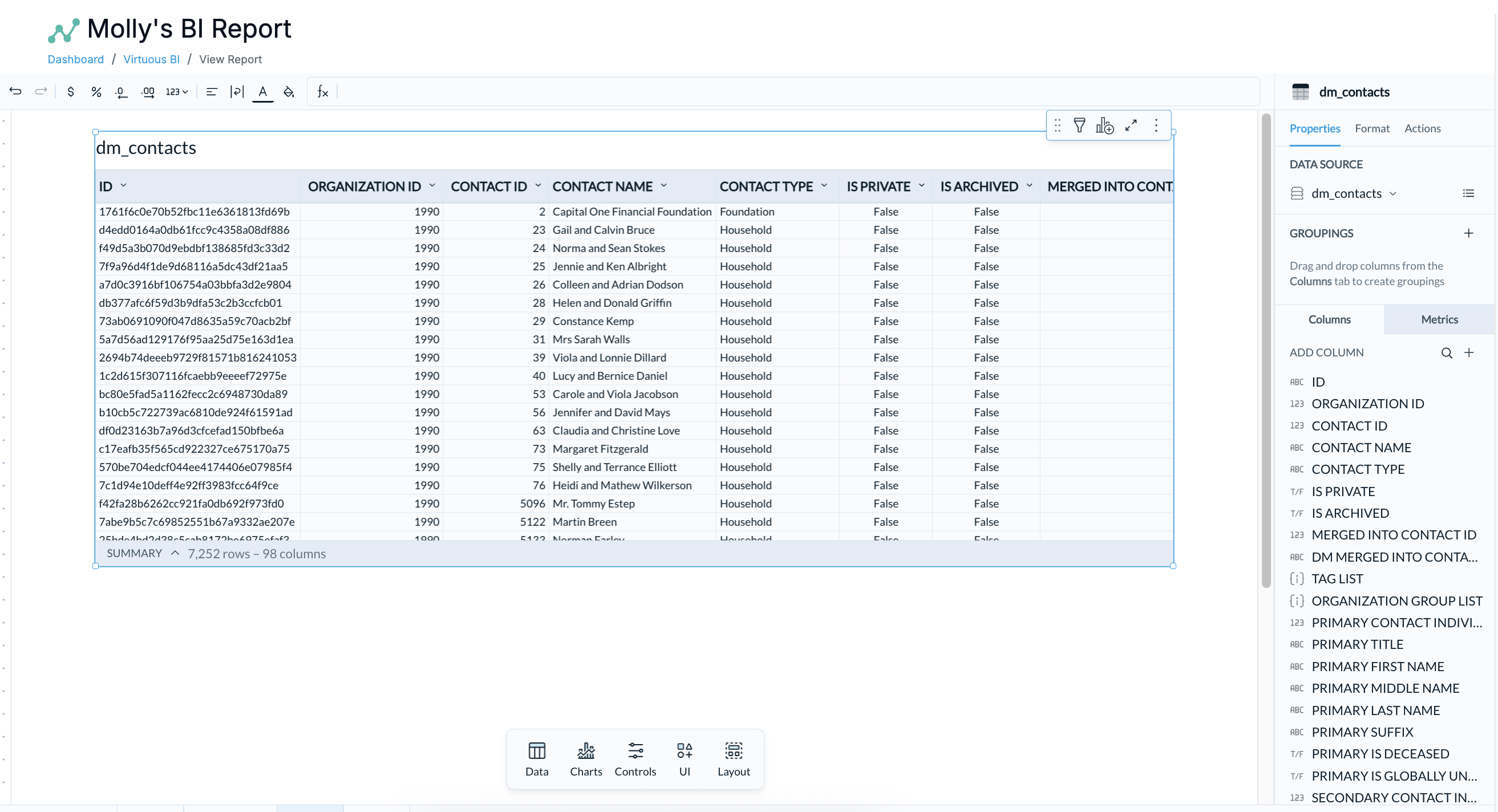The image size is (1498, 812).
Task: Open CONTACT ID column menu
Action: click(538, 185)
